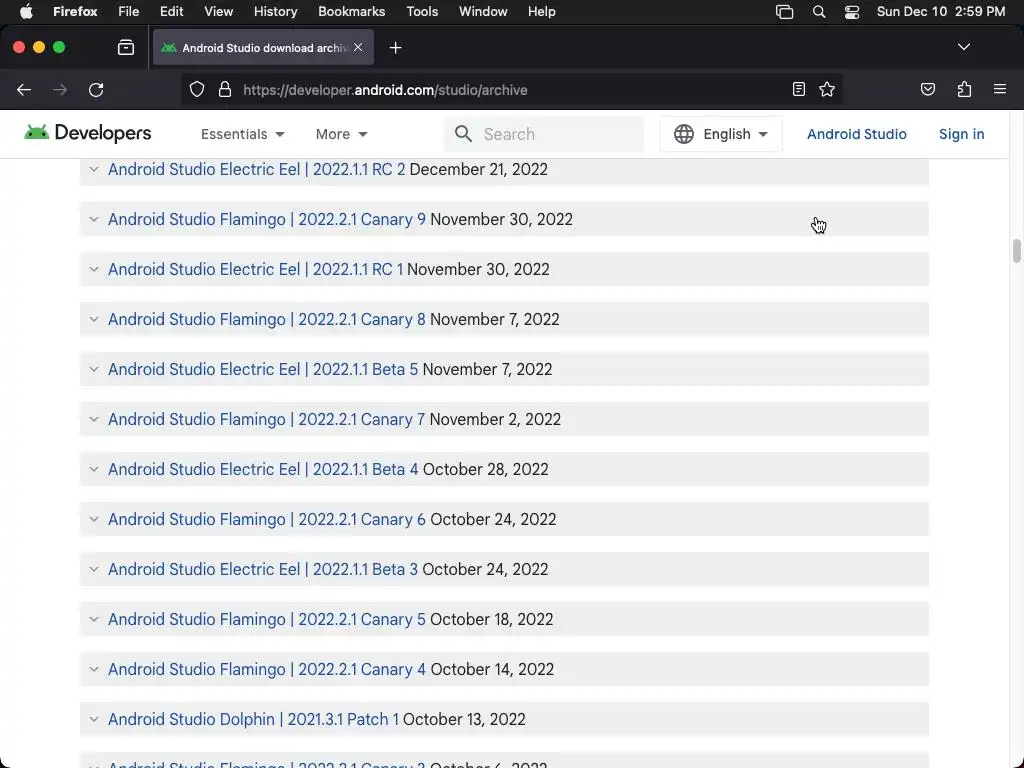
Task: Click the browser Back arrow
Action: tap(24, 90)
